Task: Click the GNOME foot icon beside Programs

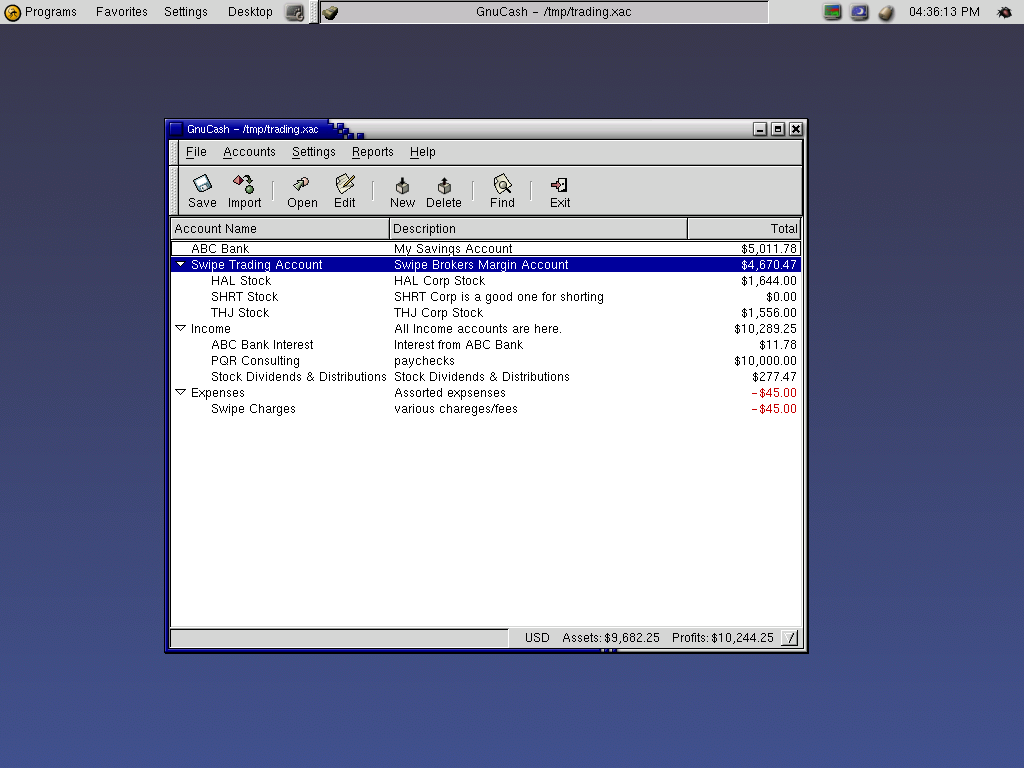Action: point(12,12)
